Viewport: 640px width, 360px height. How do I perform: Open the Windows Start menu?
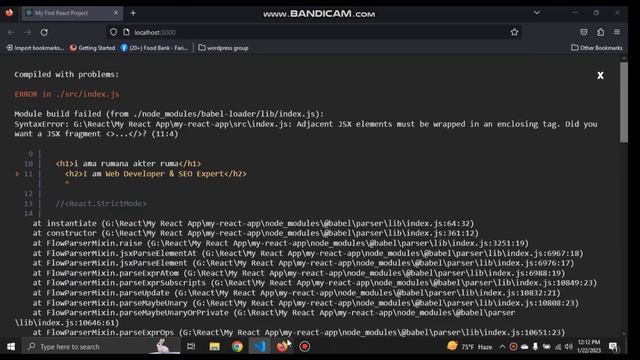tap(11, 347)
